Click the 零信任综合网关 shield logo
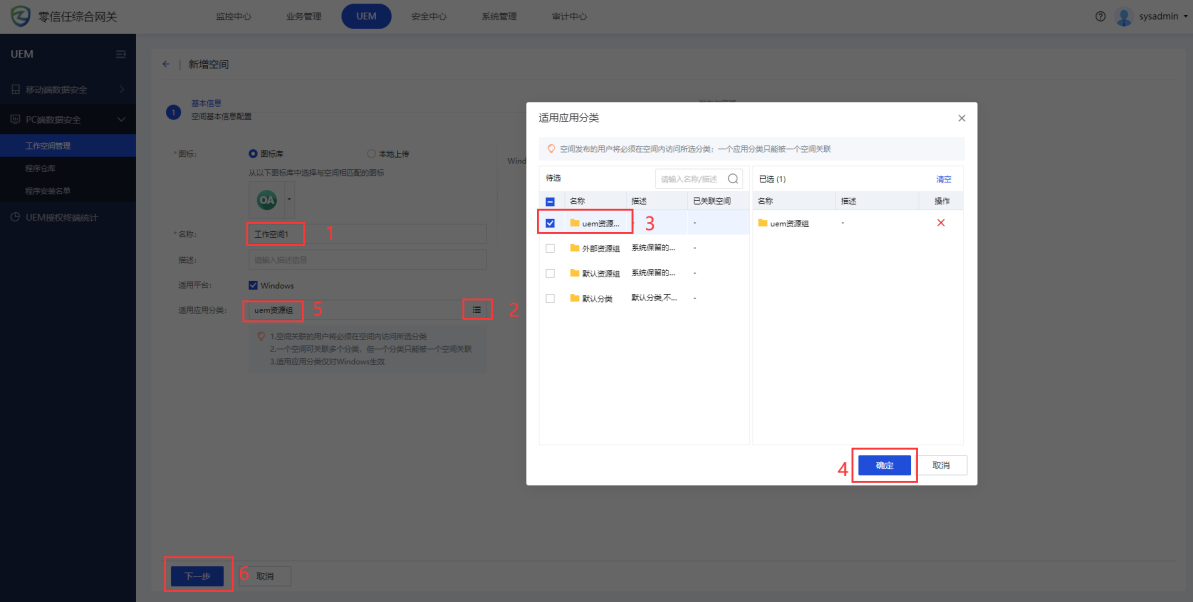1193x602 pixels. point(20,17)
